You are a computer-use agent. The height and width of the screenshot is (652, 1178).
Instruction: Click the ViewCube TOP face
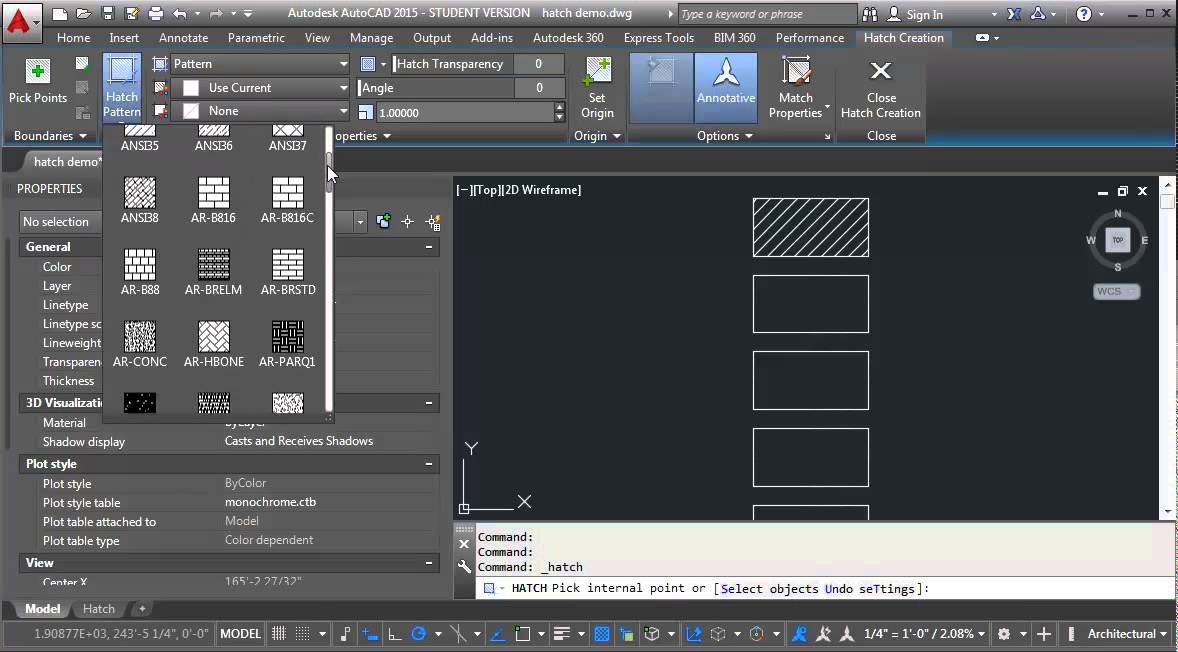pos(1118,240)
